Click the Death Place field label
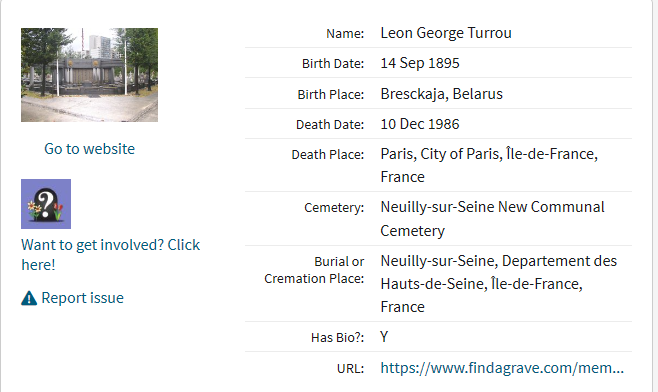Screen dimensions: 658x392 [328, 155]
